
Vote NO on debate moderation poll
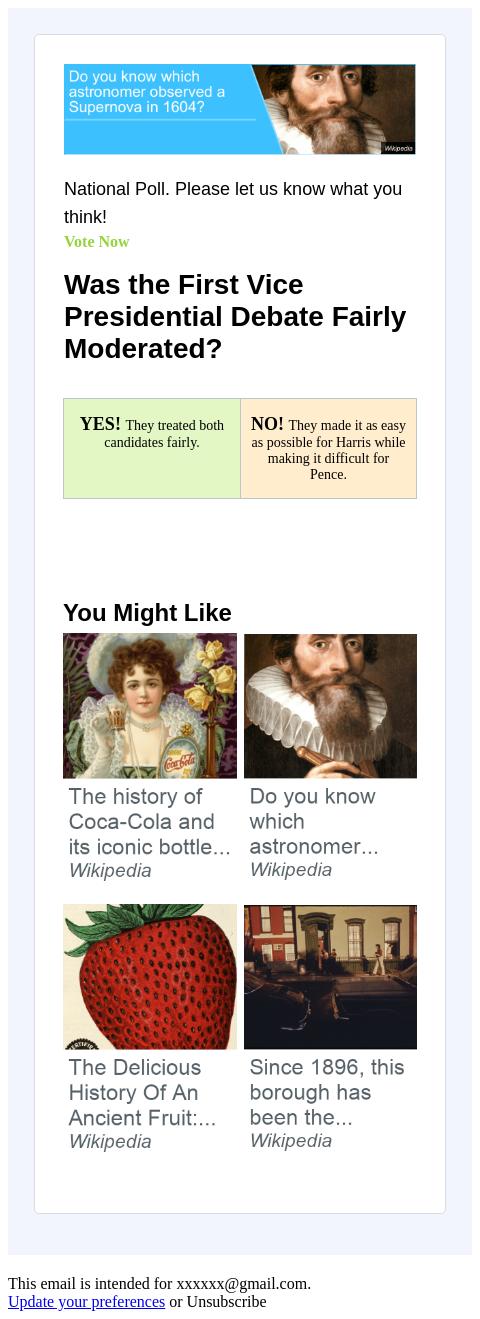click(x=328, y=448)
